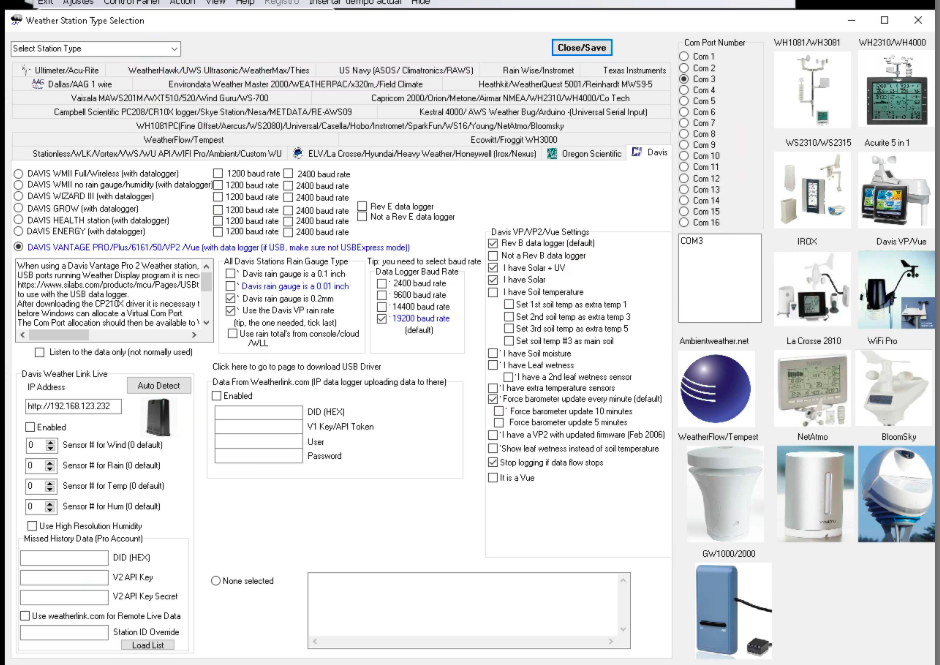Select Com 1 port radio button
The image size is (940, 665).
pos(684,56)
